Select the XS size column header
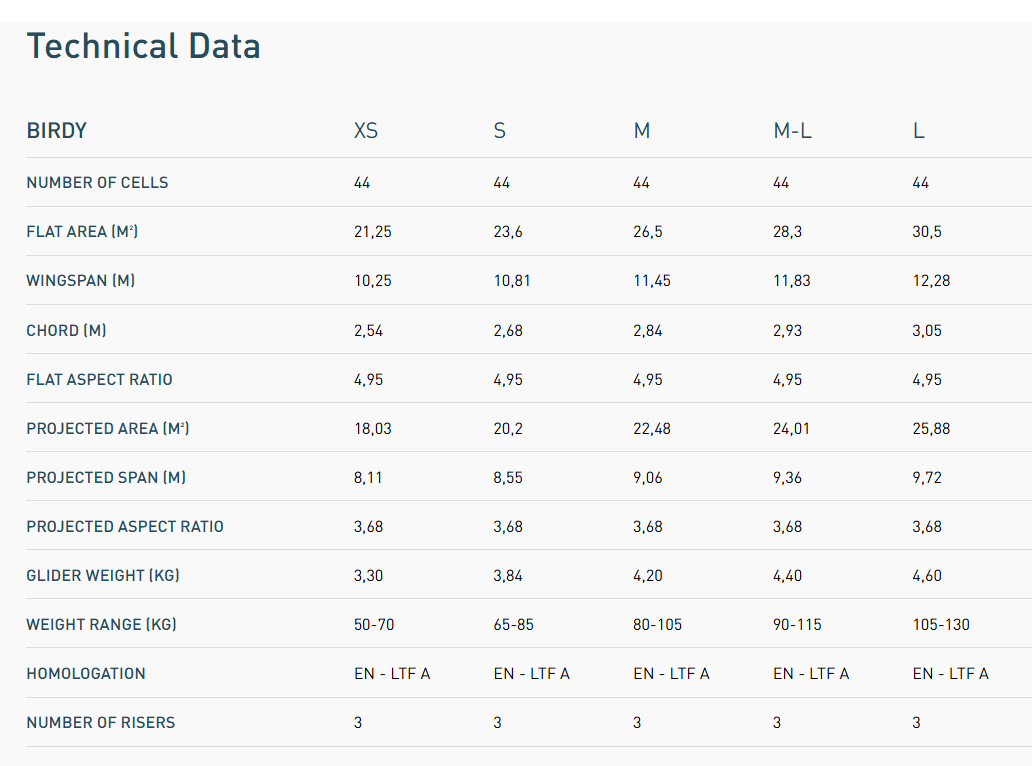Viewport: 1032px width, 766px height. [x=366, y=131]
